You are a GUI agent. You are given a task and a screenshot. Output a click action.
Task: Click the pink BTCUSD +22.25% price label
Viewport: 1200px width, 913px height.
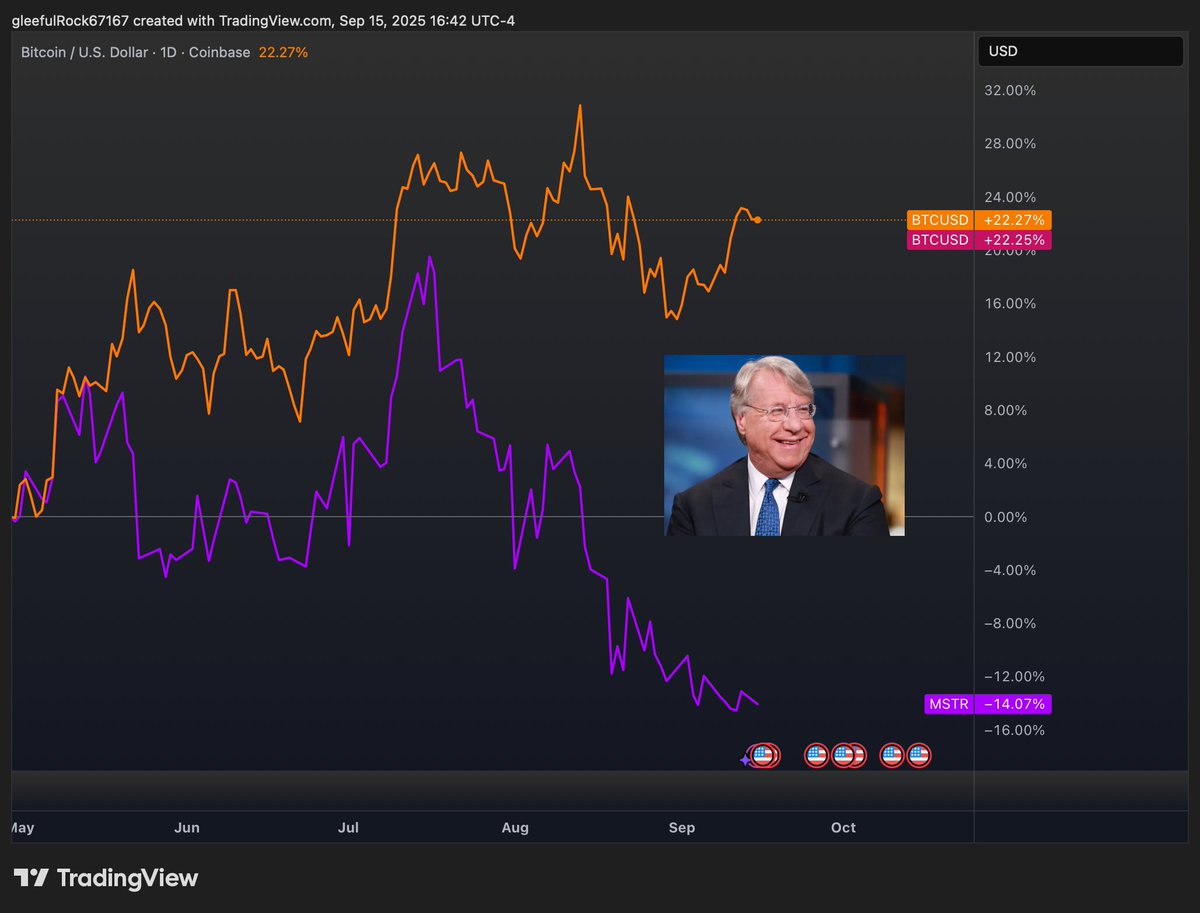tap(979, 240)
